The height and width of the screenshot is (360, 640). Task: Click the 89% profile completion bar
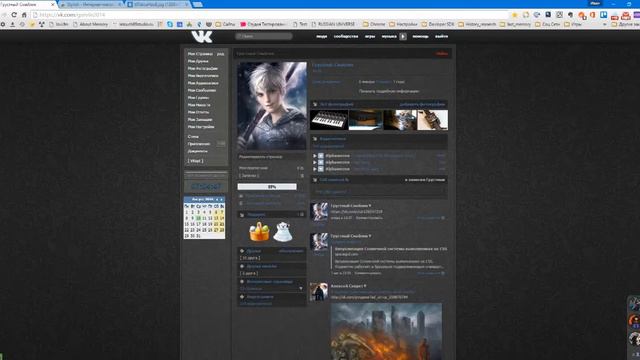pos(267,187)
